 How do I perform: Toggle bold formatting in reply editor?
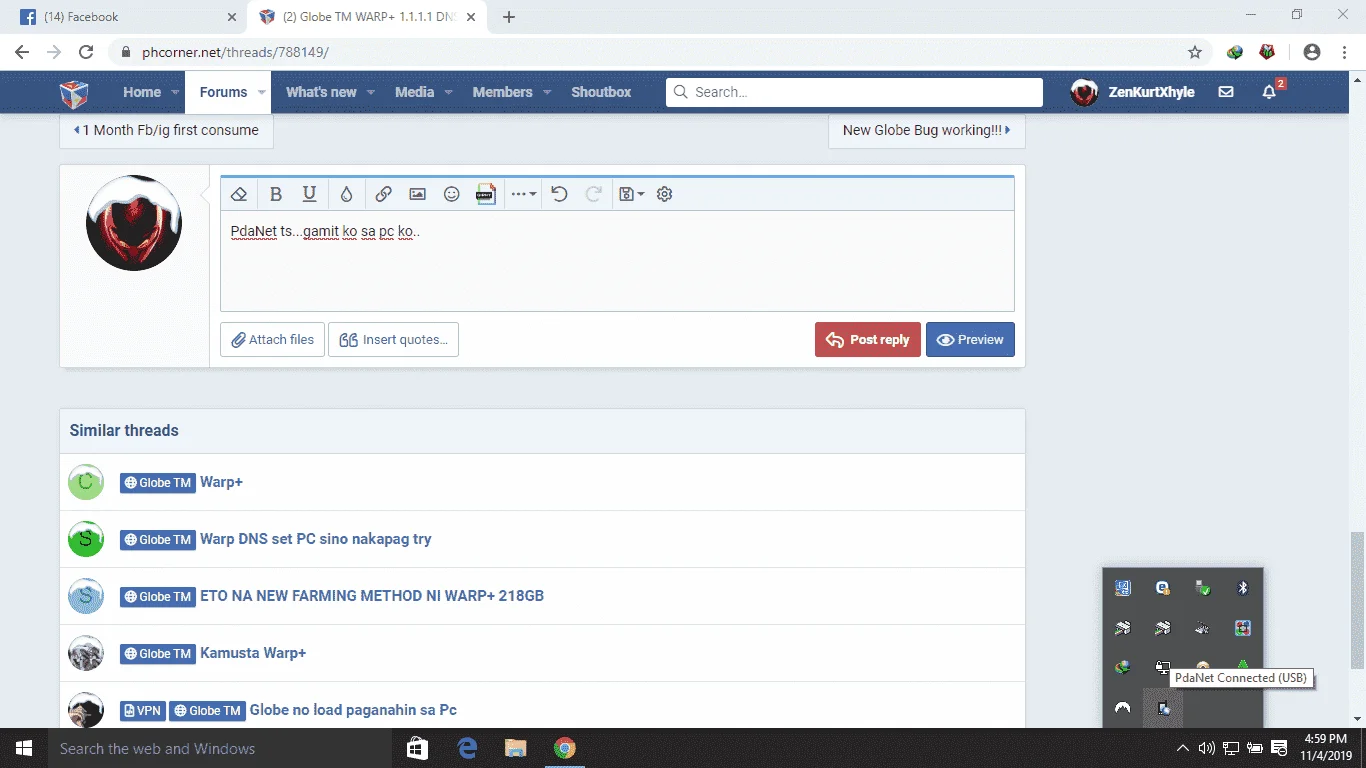276,194
